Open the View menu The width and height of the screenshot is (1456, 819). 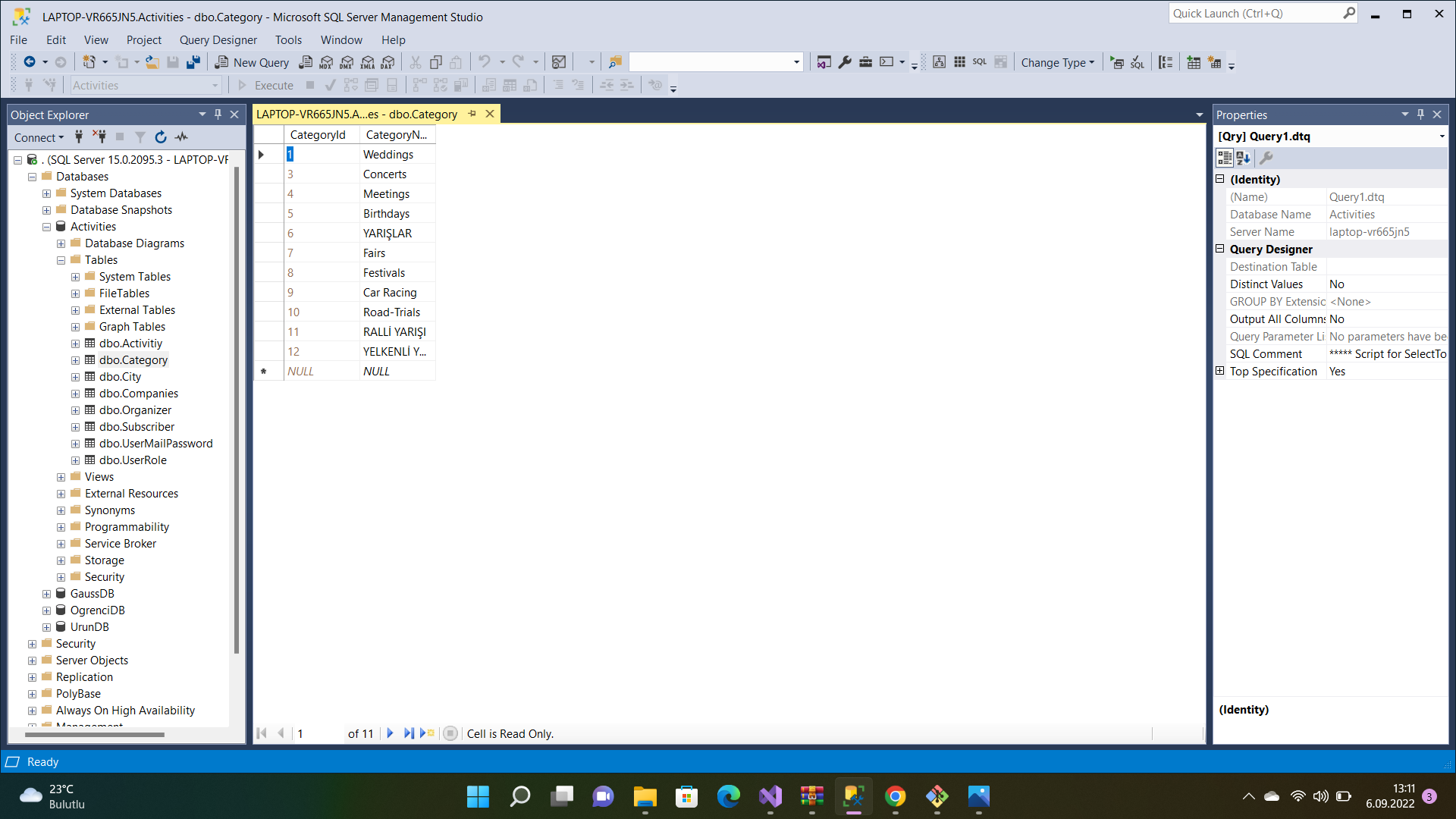96,39
